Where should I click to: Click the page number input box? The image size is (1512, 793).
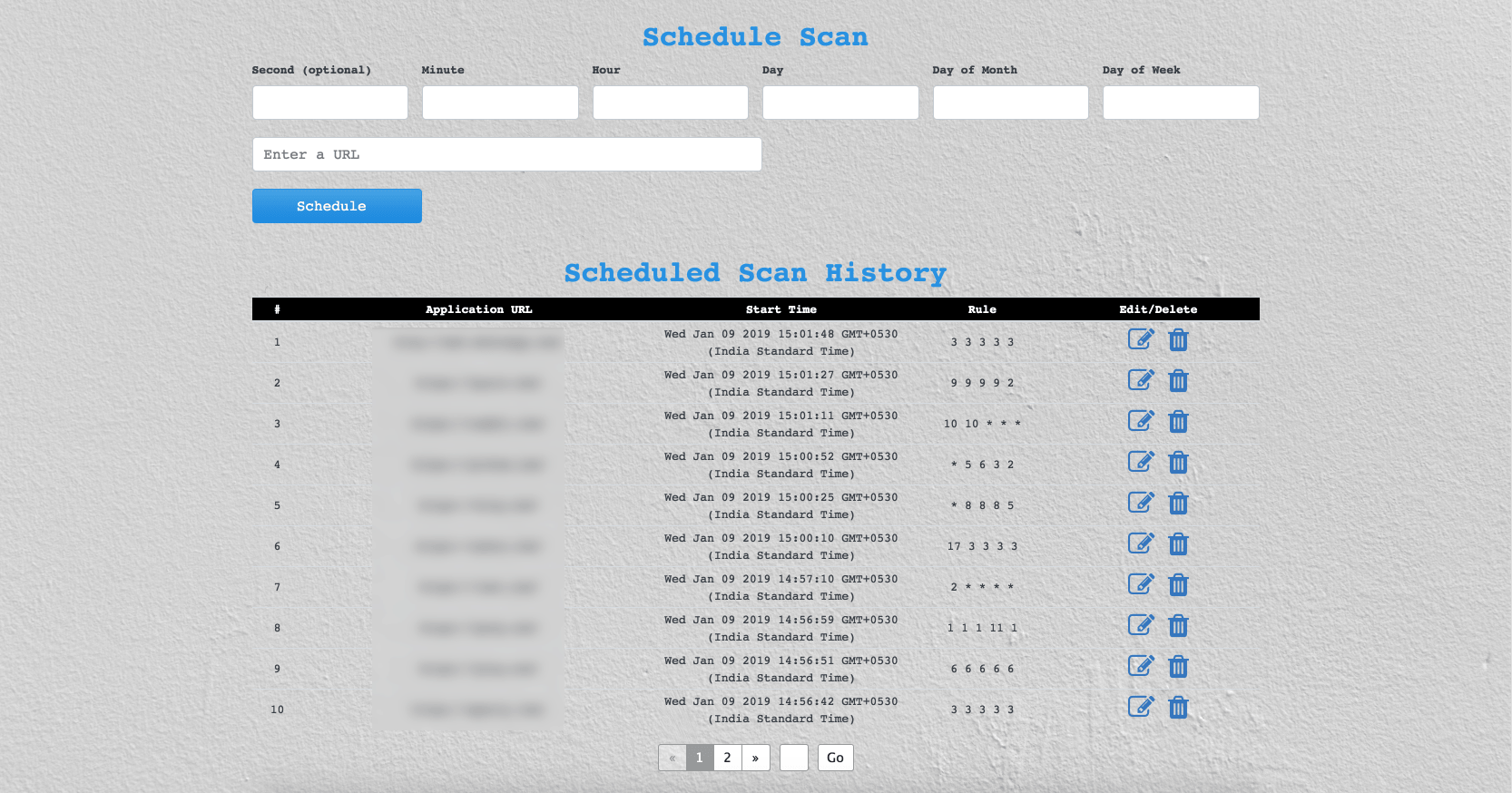(x=794, y=758)
